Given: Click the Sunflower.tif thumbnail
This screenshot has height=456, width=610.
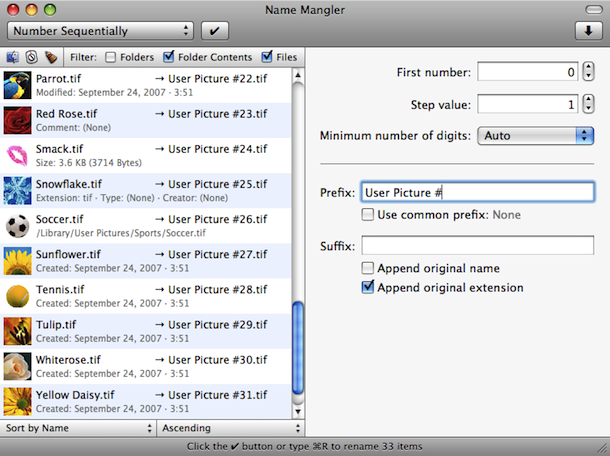Looking at the screenshot, I should click(x=18, y=261).
